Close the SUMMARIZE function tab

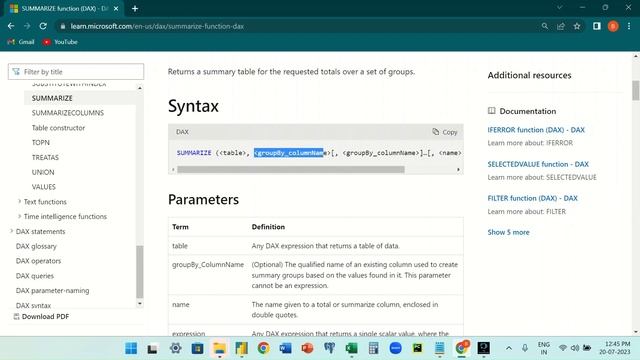(116, 8)
